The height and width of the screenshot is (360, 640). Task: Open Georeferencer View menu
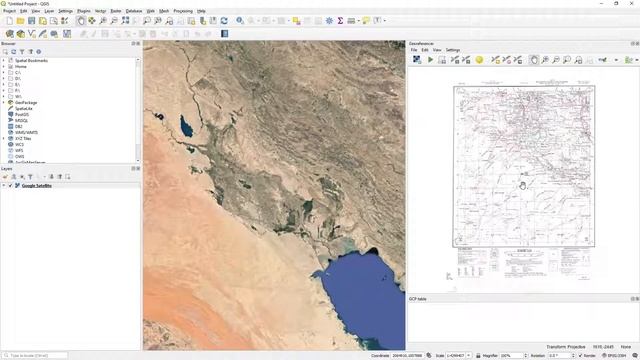tap(437, 50)
